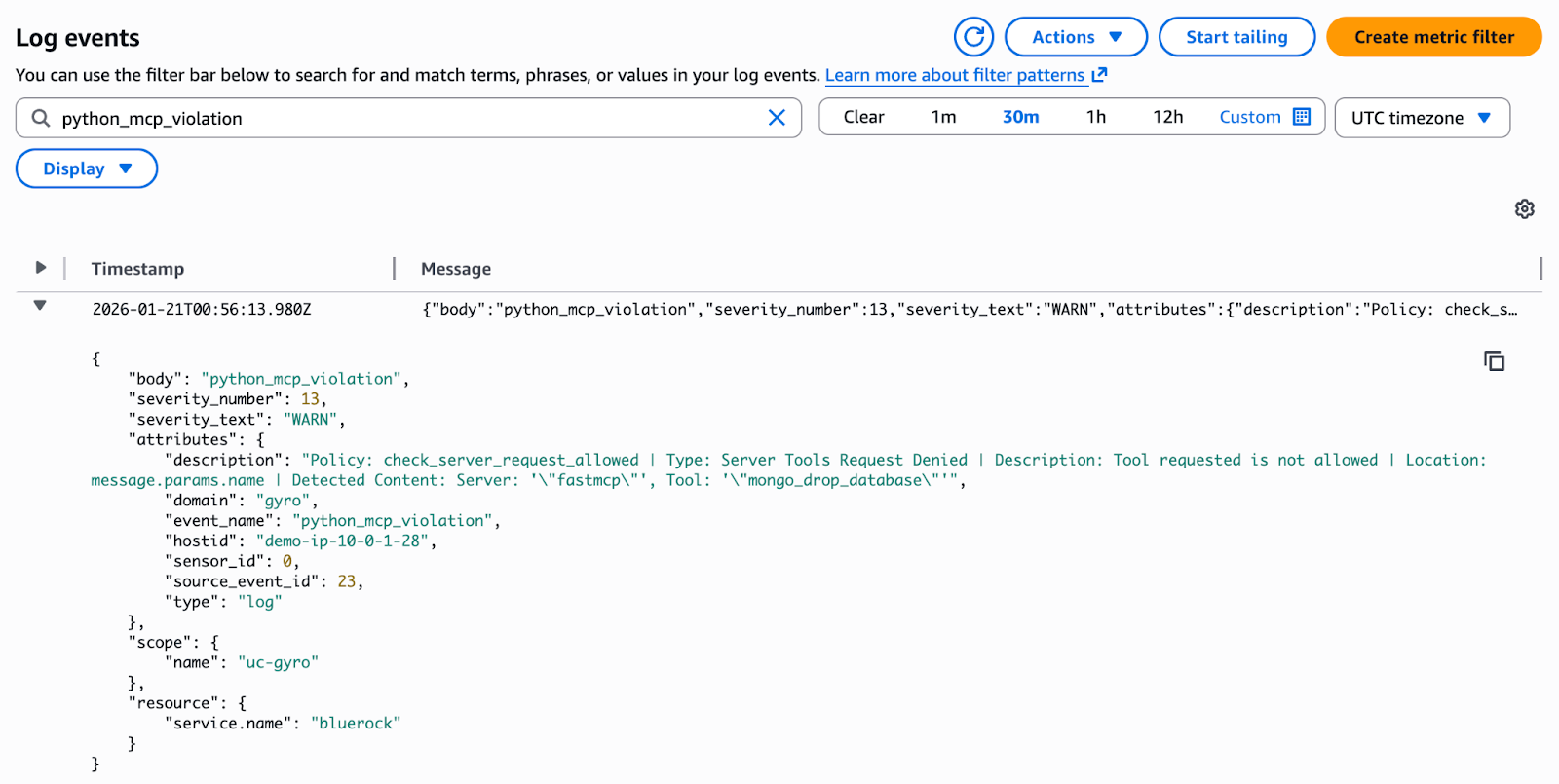1559x784 pixels.
Task: Click Create metric filter button
Action: (x=1433, y=37)
